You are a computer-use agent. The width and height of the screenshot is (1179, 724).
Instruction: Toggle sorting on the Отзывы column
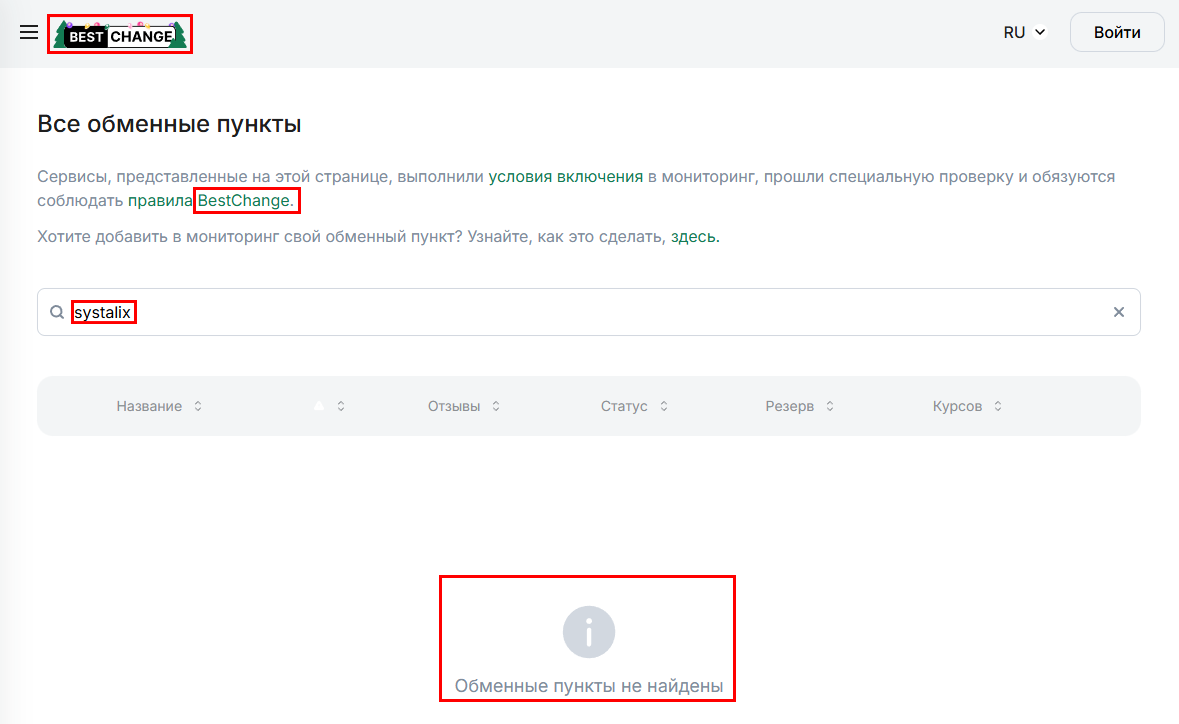tap(463, 406)
